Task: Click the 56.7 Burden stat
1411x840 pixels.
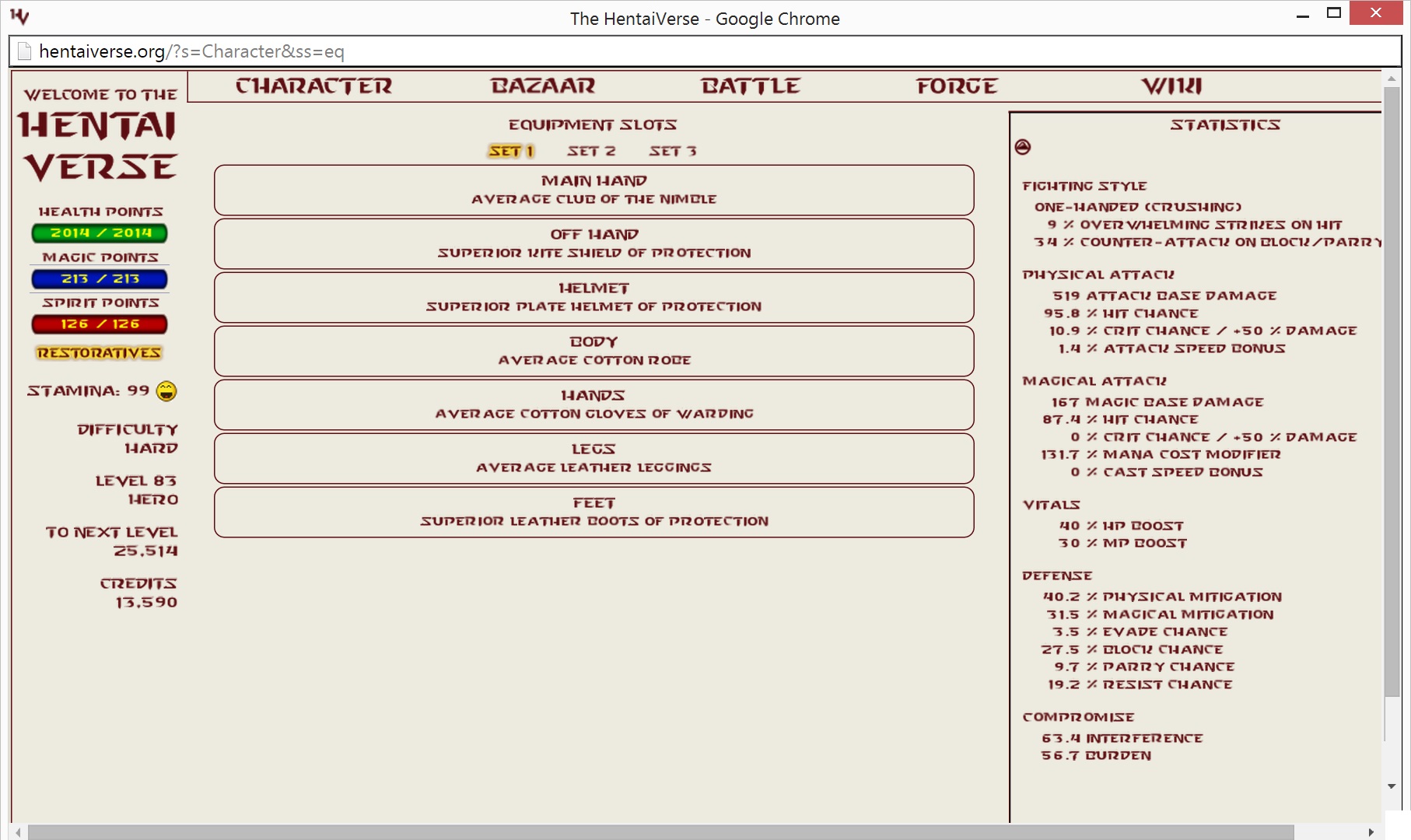Action: click(1096, 755)
